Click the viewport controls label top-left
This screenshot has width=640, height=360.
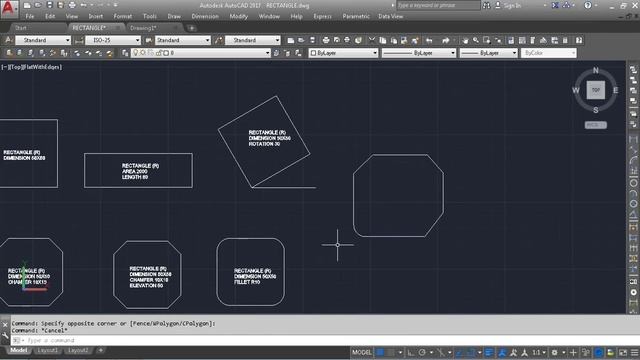pos(32,67)
